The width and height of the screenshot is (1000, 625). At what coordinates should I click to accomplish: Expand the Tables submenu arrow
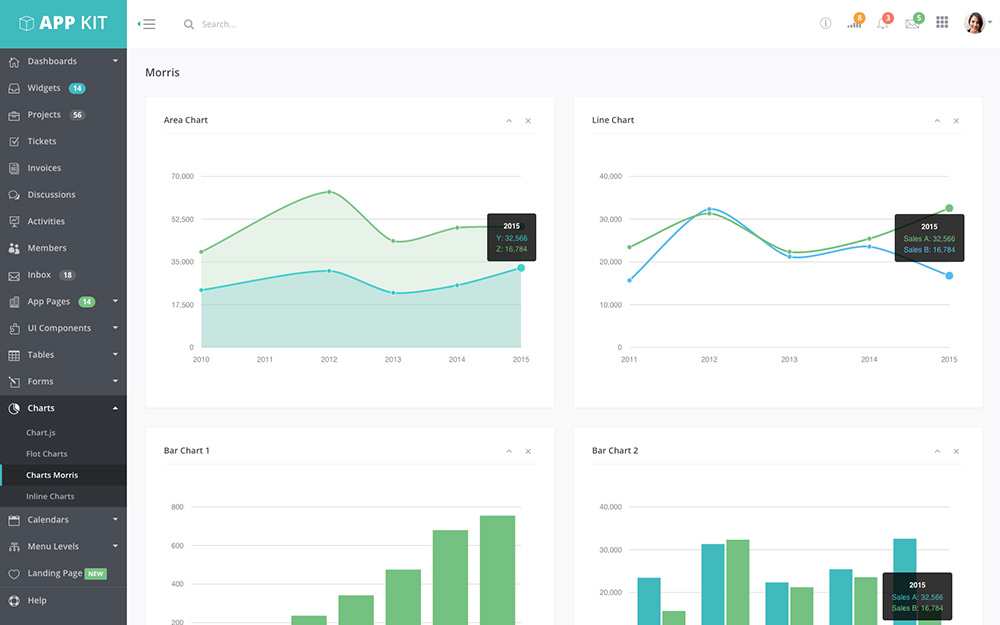click(x=115, y=355)
